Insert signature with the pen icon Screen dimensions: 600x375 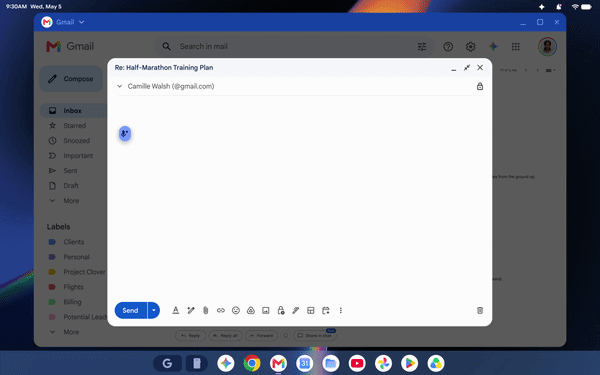coord(296,310)
